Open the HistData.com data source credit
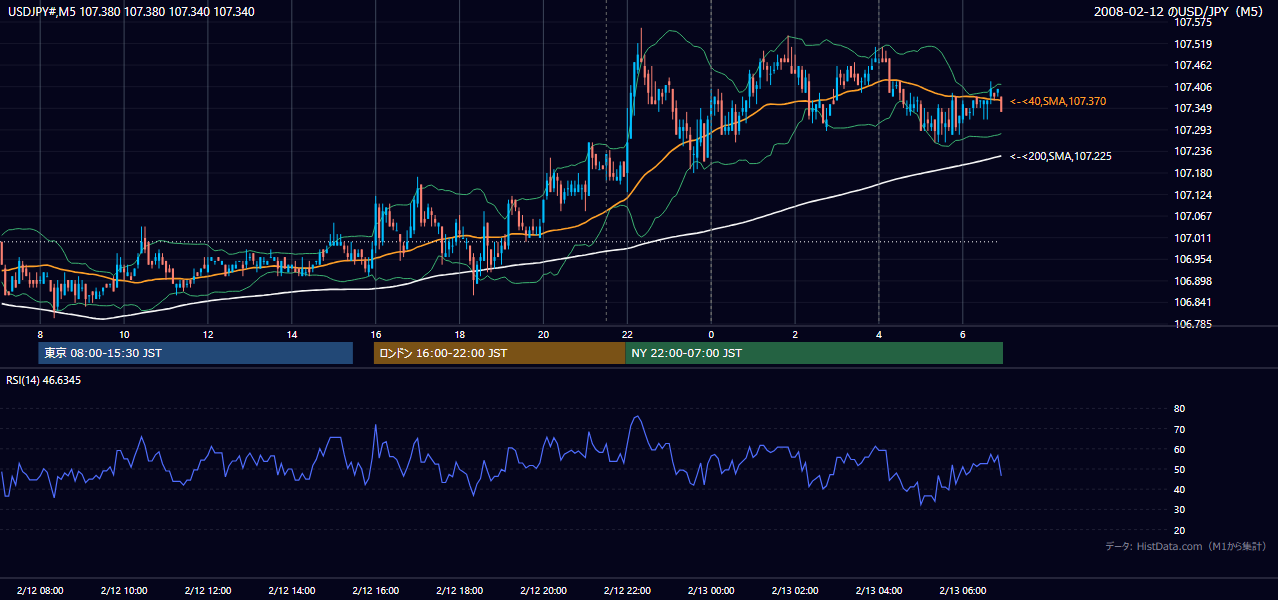 [x=1186, y=546]
